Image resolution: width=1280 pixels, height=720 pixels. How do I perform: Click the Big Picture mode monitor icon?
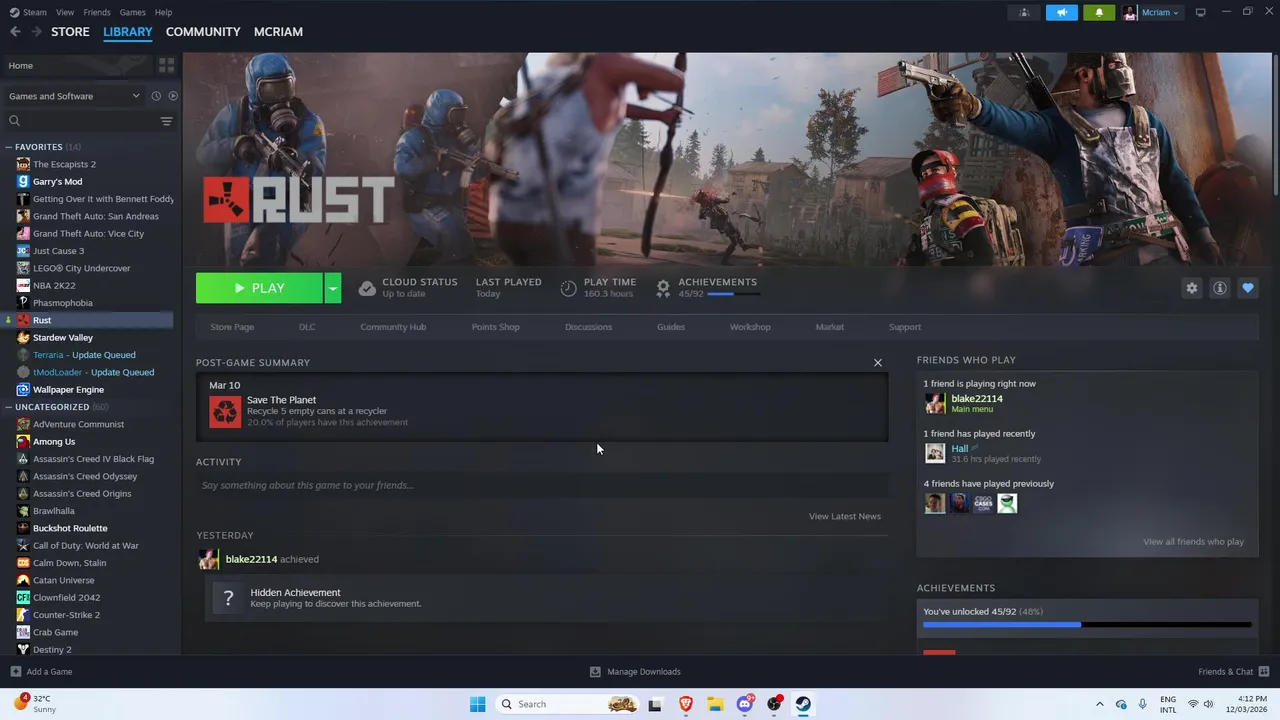click(x=1201, y=12)
